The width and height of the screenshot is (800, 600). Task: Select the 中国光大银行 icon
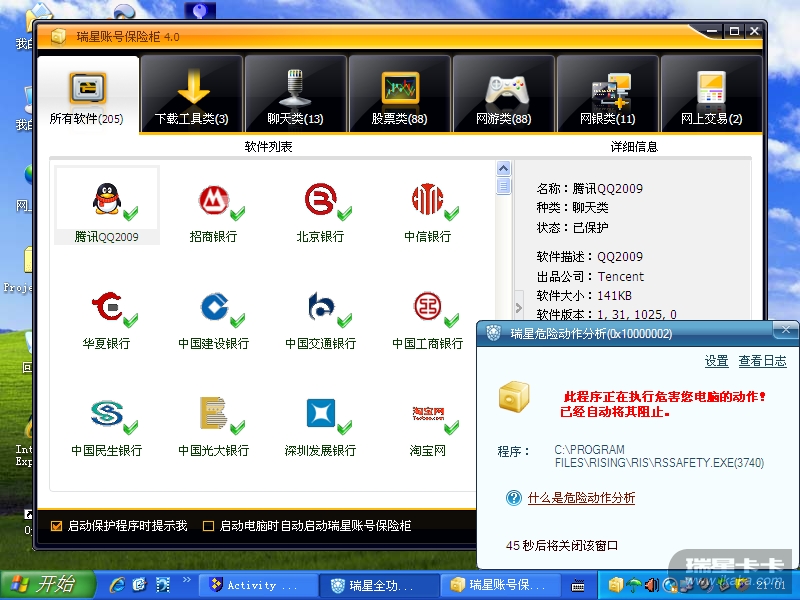(213, 412)
